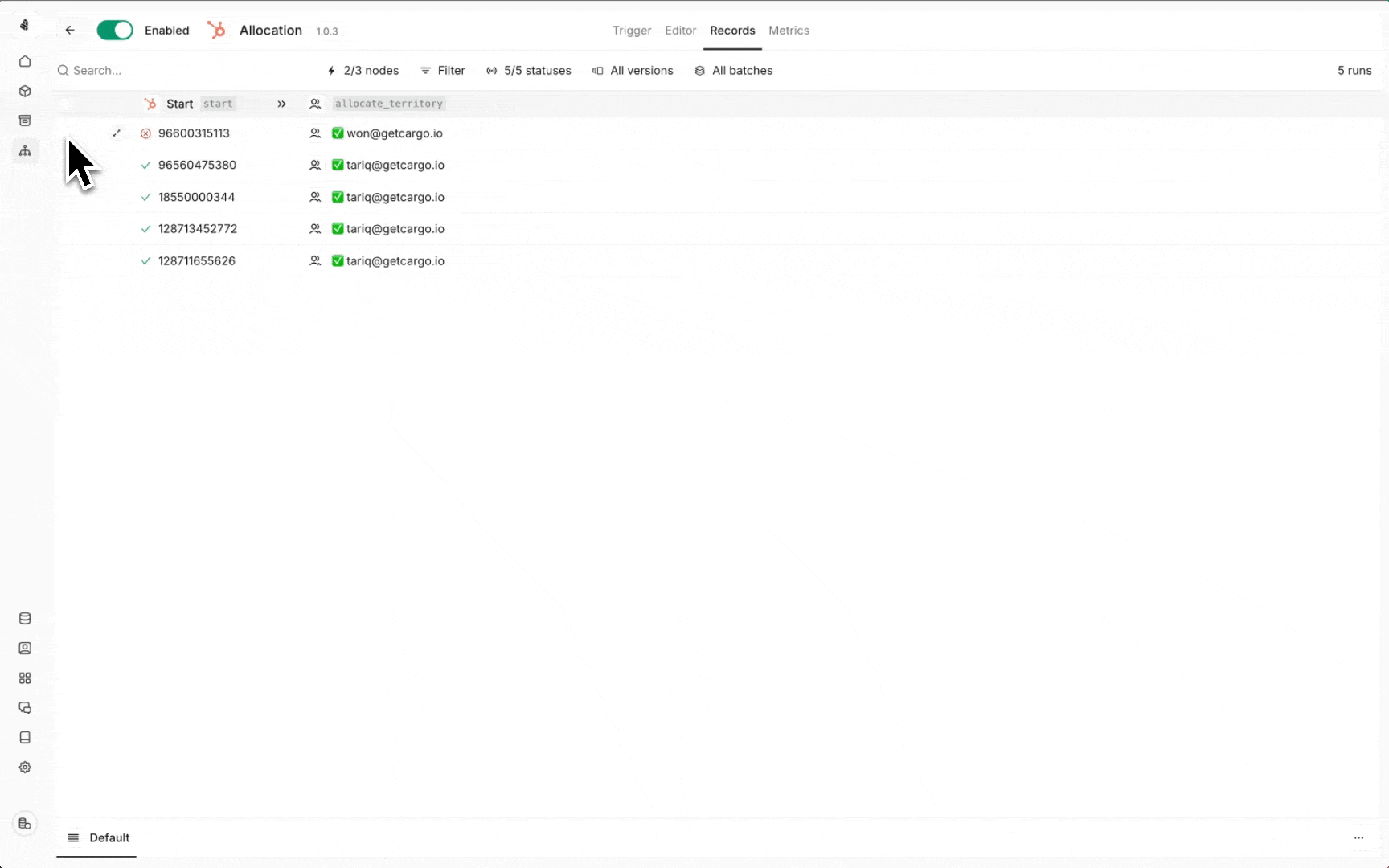Open record 96600315113

194,133
